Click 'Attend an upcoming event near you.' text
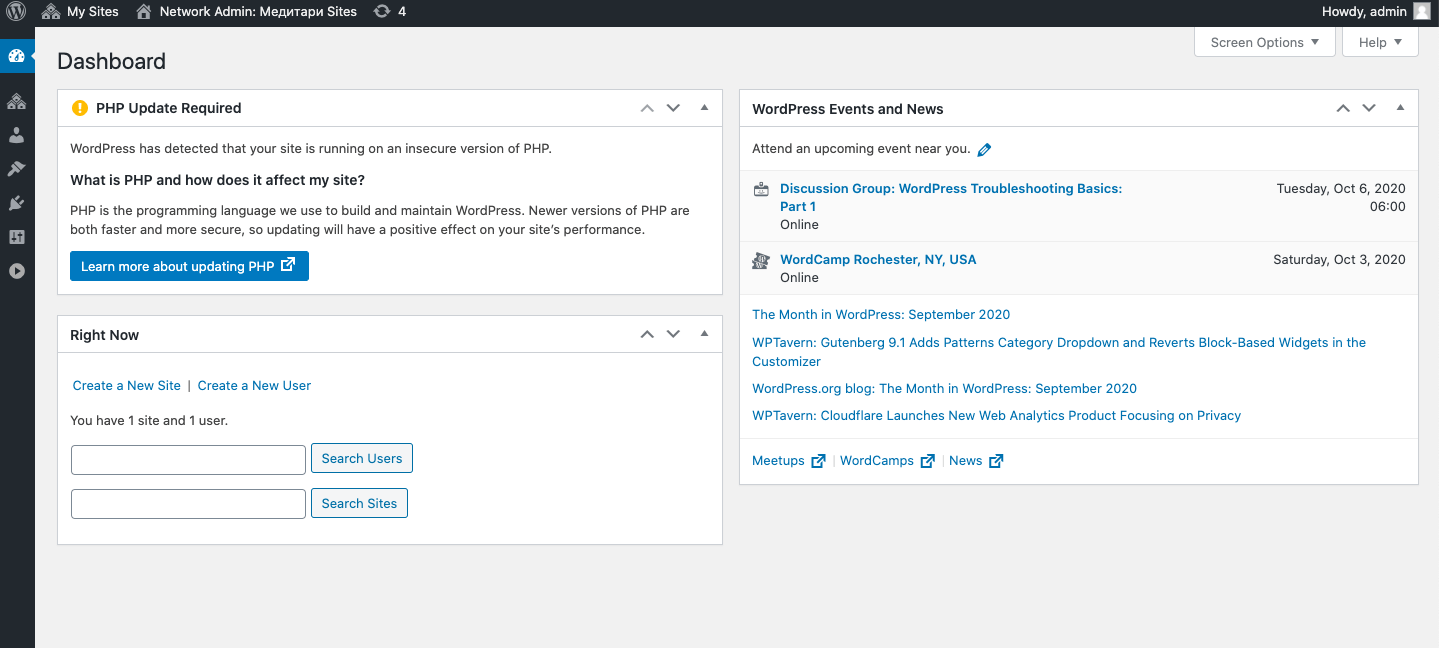Viewport: 1439px width, 648px height. tap(861, 149)
